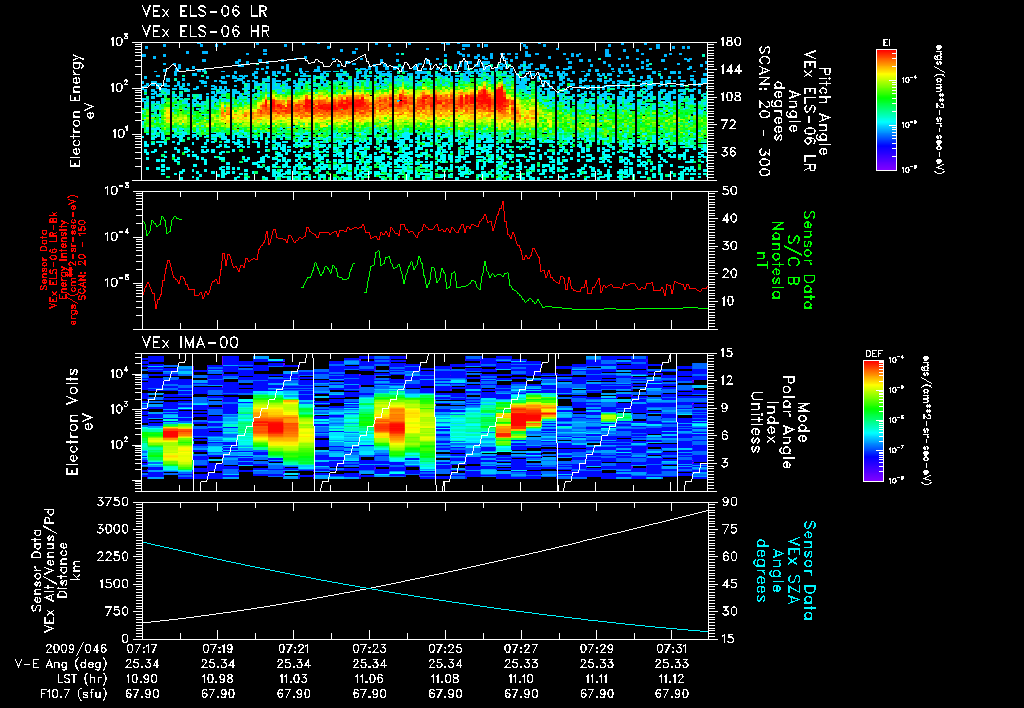Click the 75 degrees SZA tick
The height and width of the screenshot is (708, 1024).
pos(727,529)
